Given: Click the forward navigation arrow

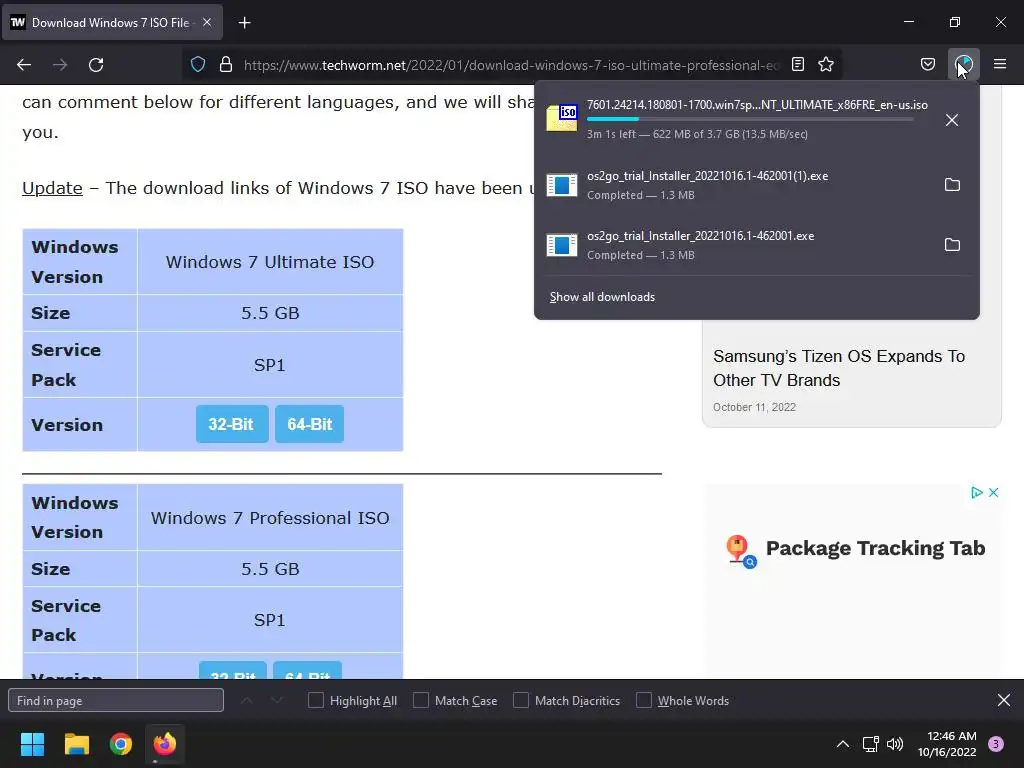Looking at the screenshot, I should [x=60, y=65].
